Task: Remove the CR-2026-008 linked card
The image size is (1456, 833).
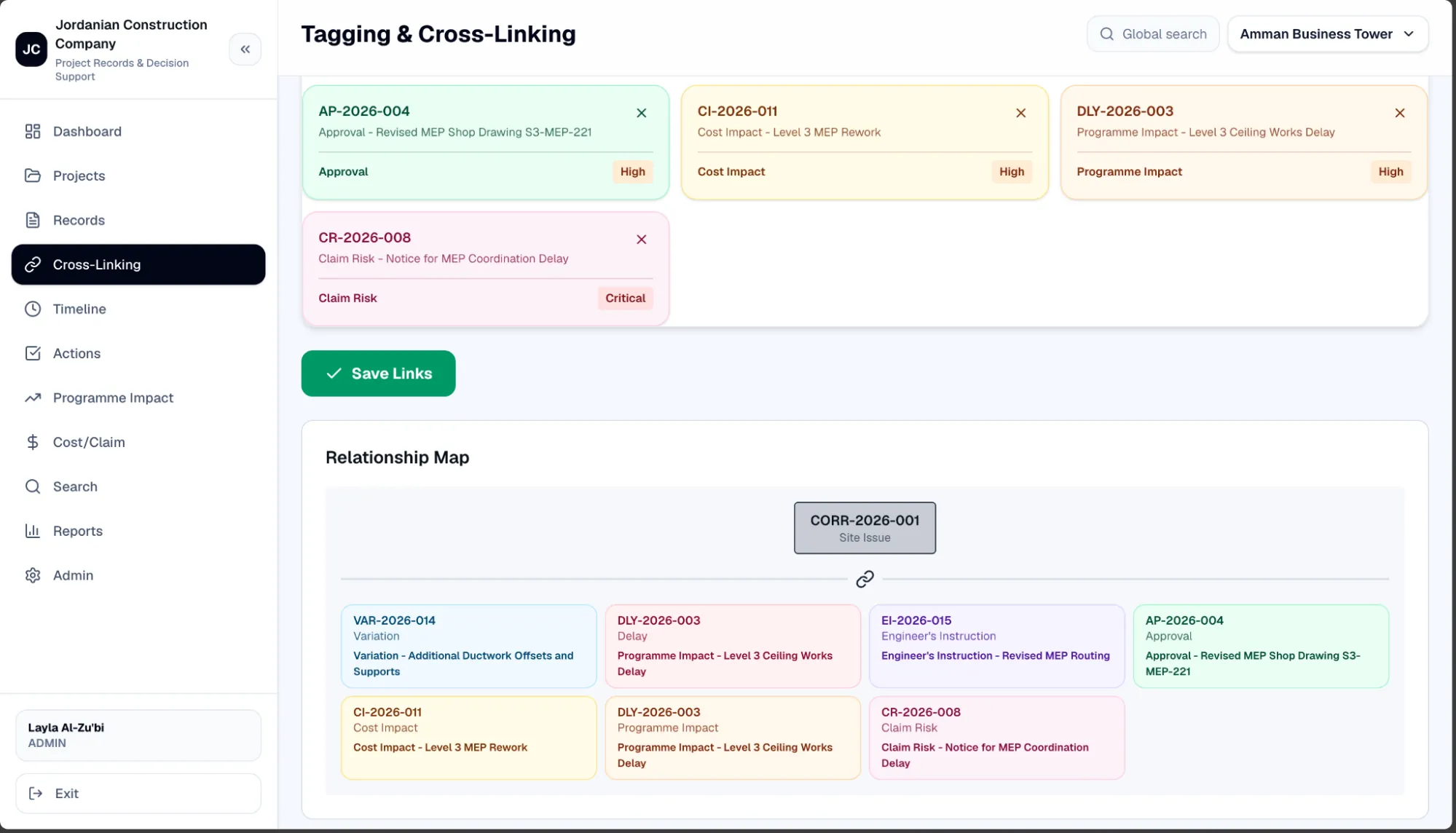Action: click(642, 240)
